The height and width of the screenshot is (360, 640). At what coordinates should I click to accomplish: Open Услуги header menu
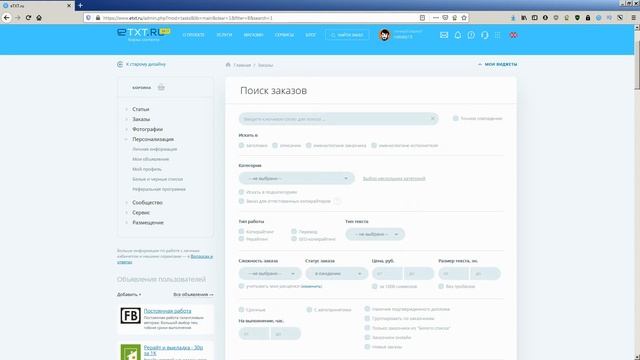(224, 35)
